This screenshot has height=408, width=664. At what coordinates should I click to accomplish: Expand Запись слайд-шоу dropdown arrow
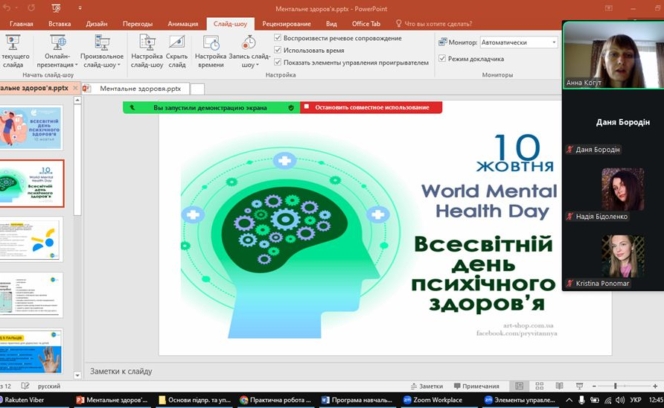coord(258,66)
